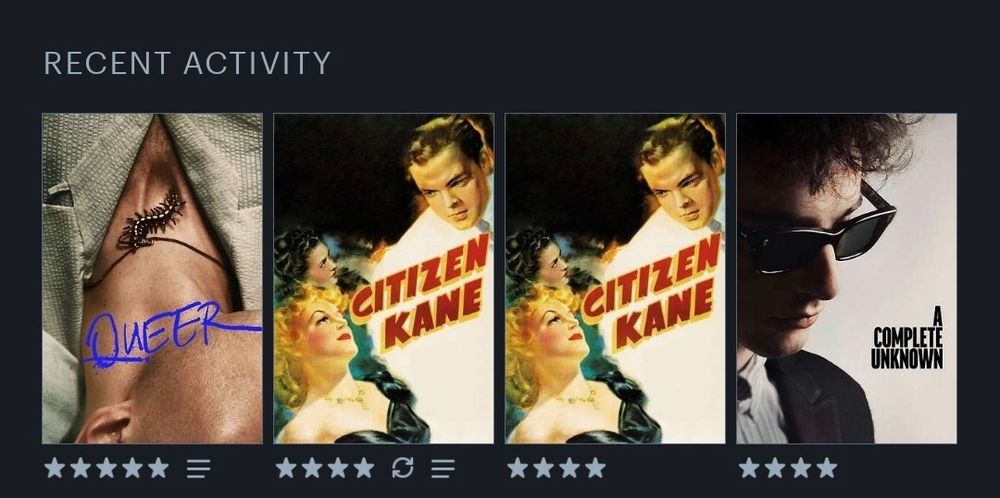Click the first star under Queer
Screen dimensions: 1000x498
[55, 468]
